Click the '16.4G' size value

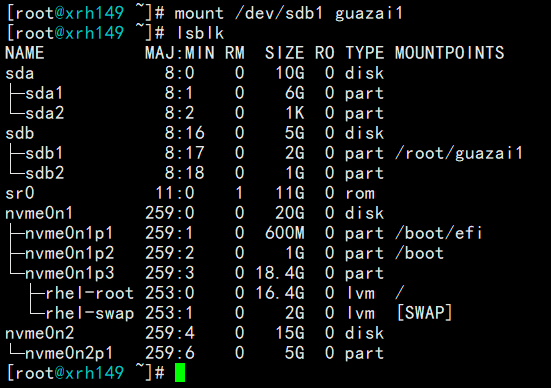click(x=280, y=293)
